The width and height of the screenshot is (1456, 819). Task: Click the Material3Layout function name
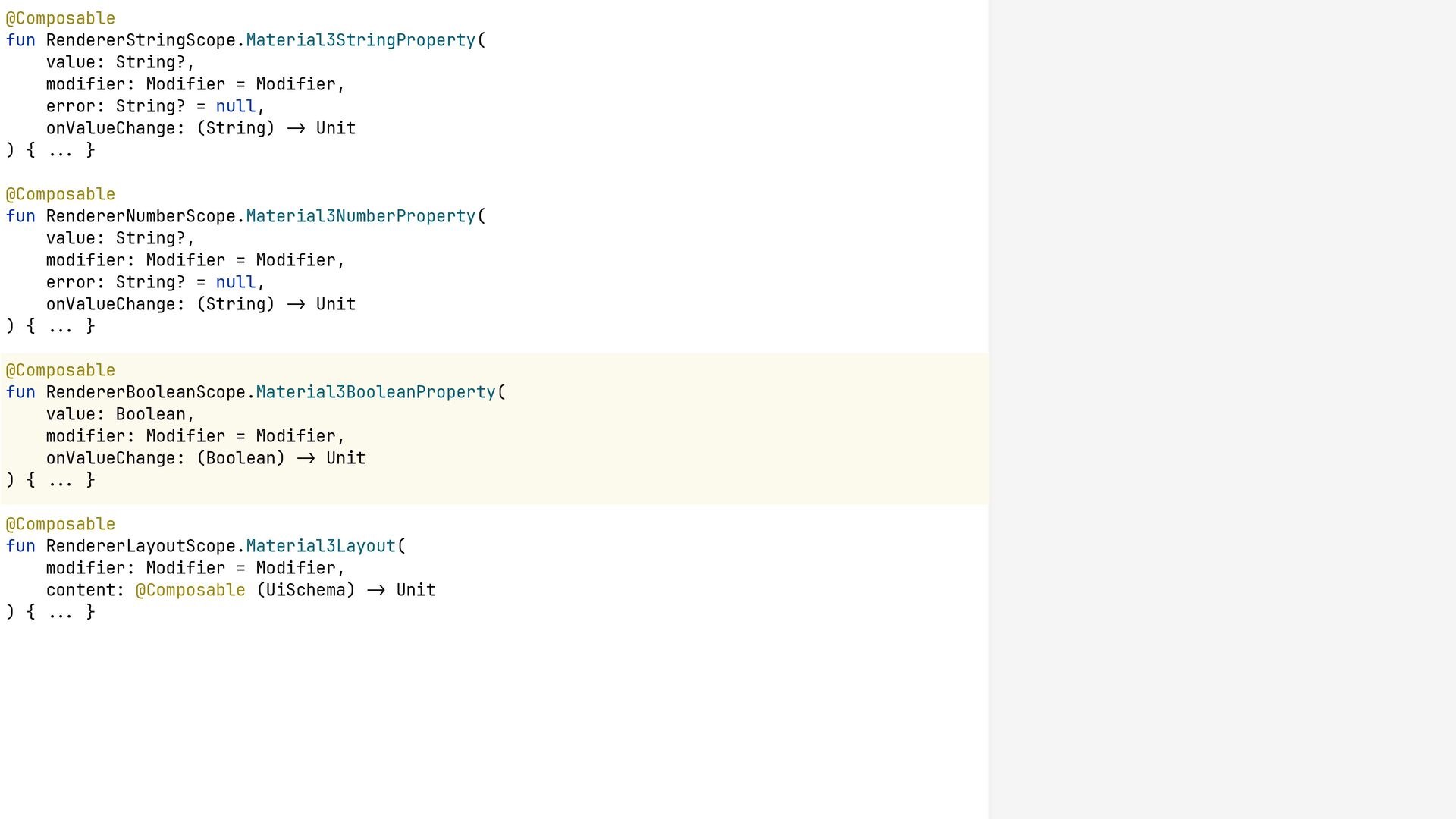(321, 546)
